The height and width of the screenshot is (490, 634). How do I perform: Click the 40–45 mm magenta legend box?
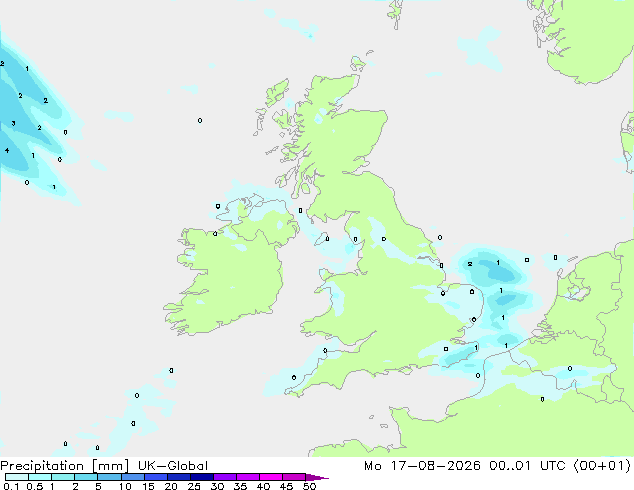coord(271,477)
